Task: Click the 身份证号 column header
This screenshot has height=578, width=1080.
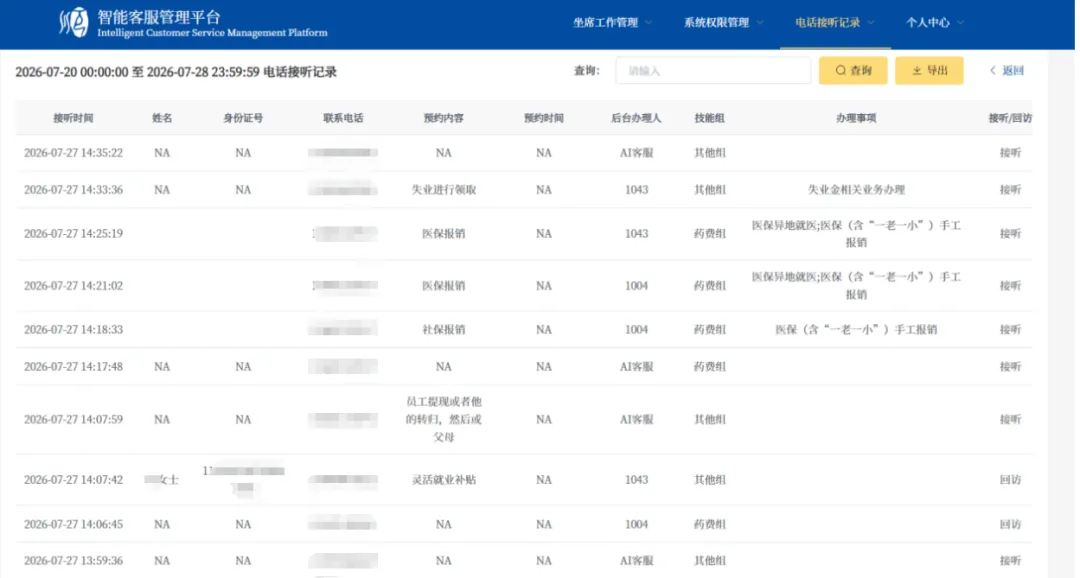Action: [243, 118]
